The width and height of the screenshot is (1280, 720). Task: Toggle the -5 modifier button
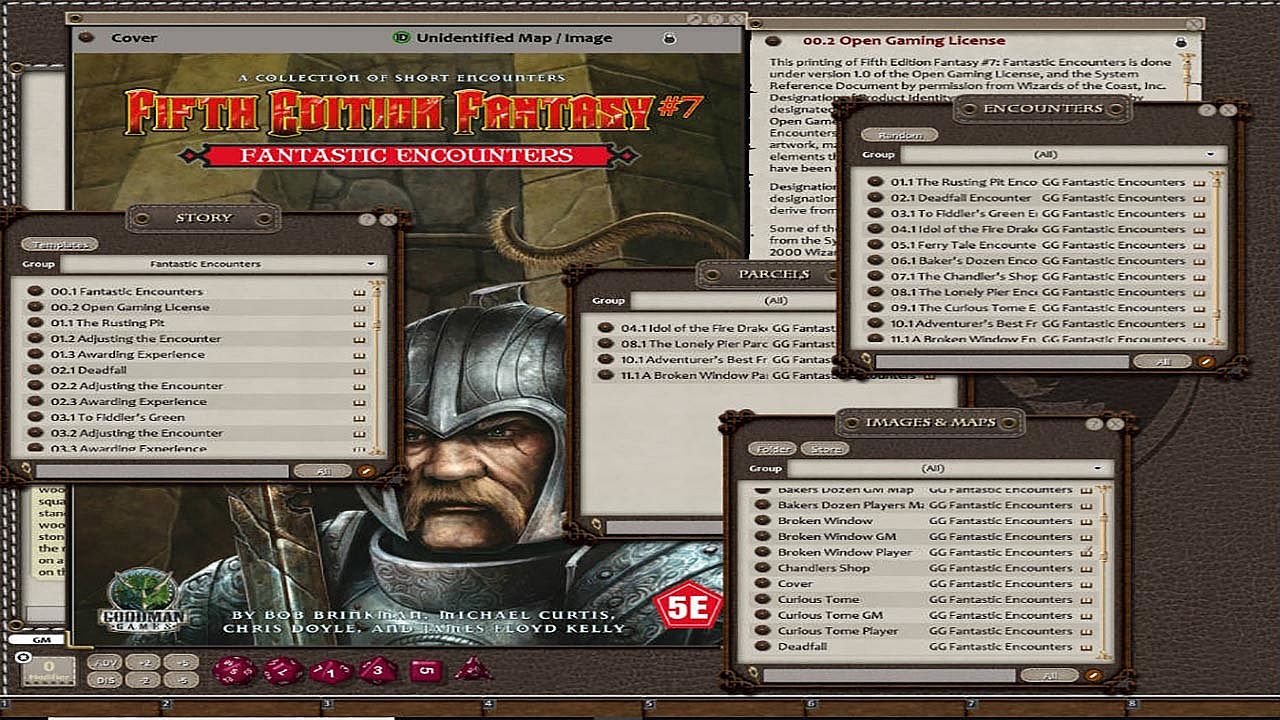pos(181,680)
